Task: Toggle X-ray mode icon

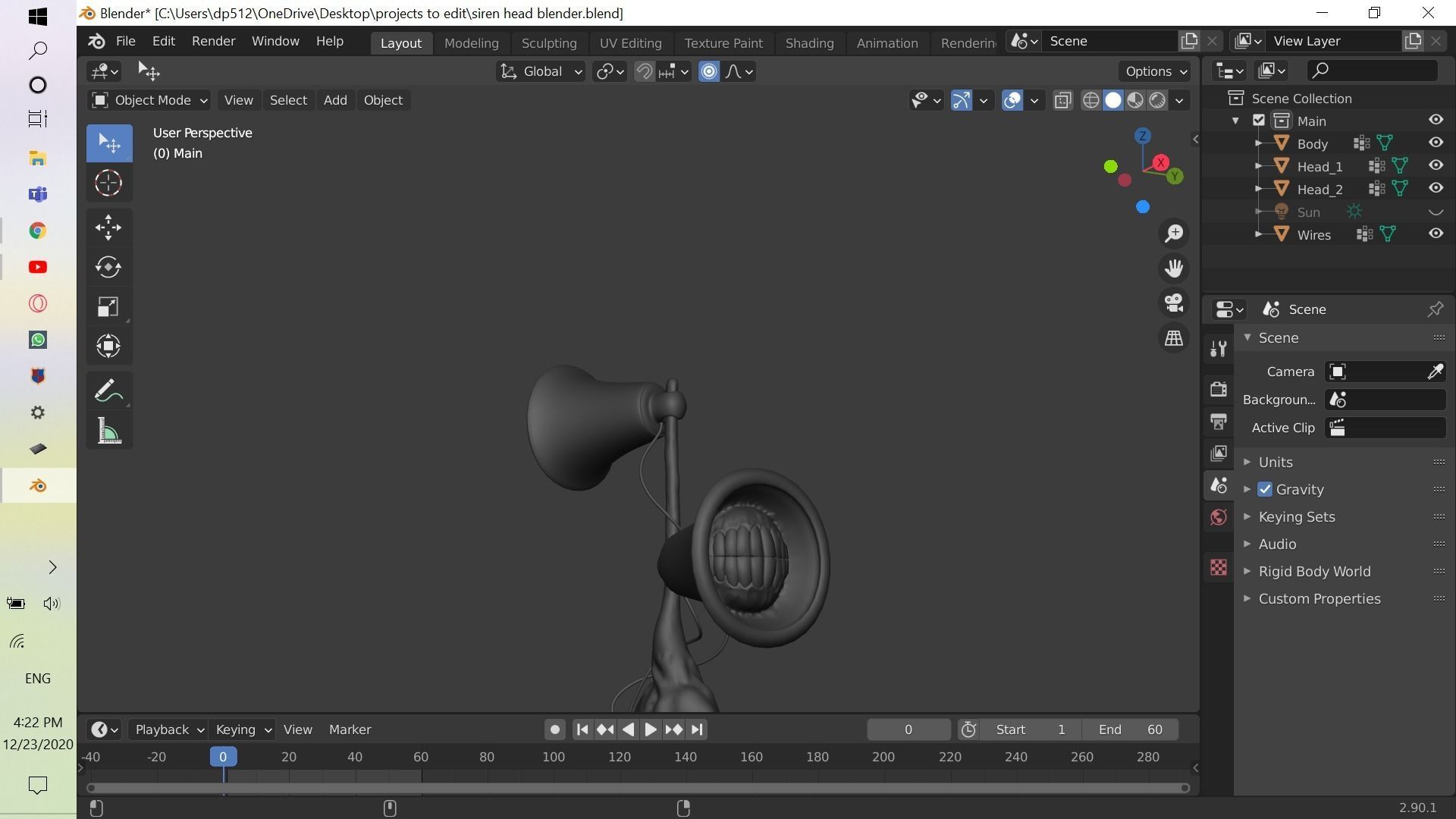Action: pyautogui.click(x=1063, y=100)
